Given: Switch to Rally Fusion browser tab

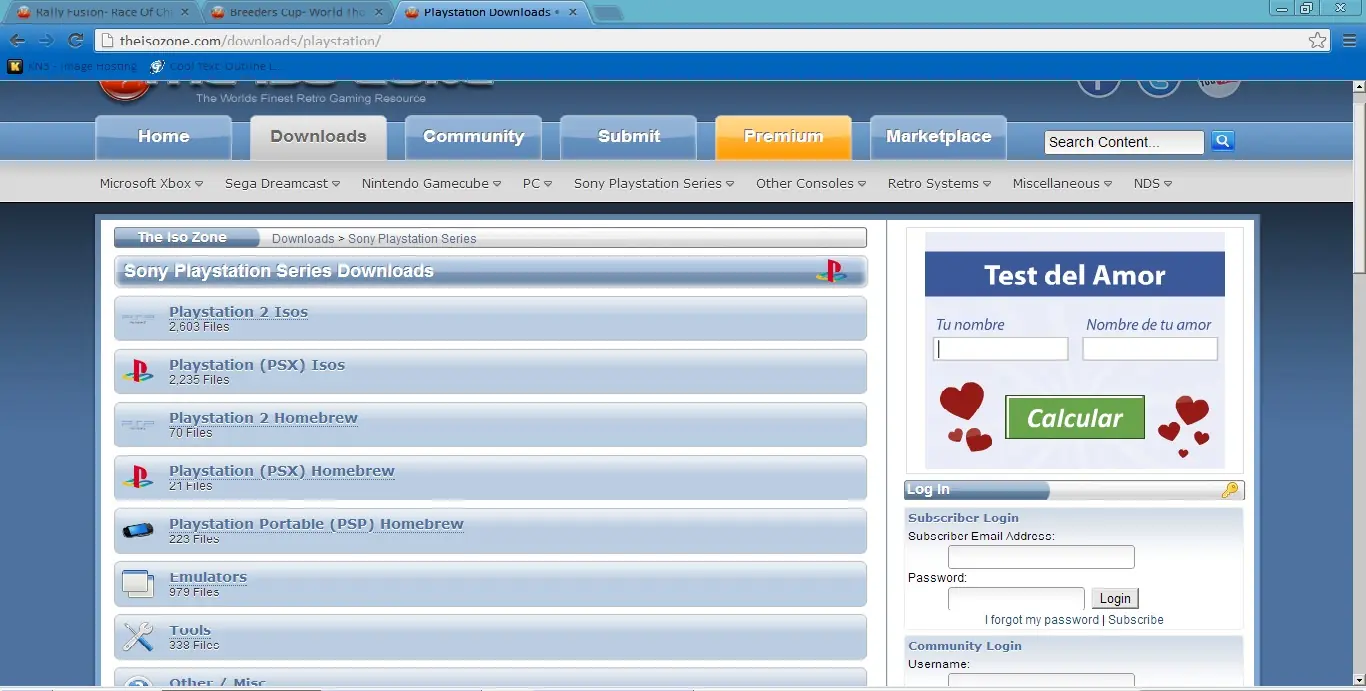Looking at the screenshot, I should 102,13.
